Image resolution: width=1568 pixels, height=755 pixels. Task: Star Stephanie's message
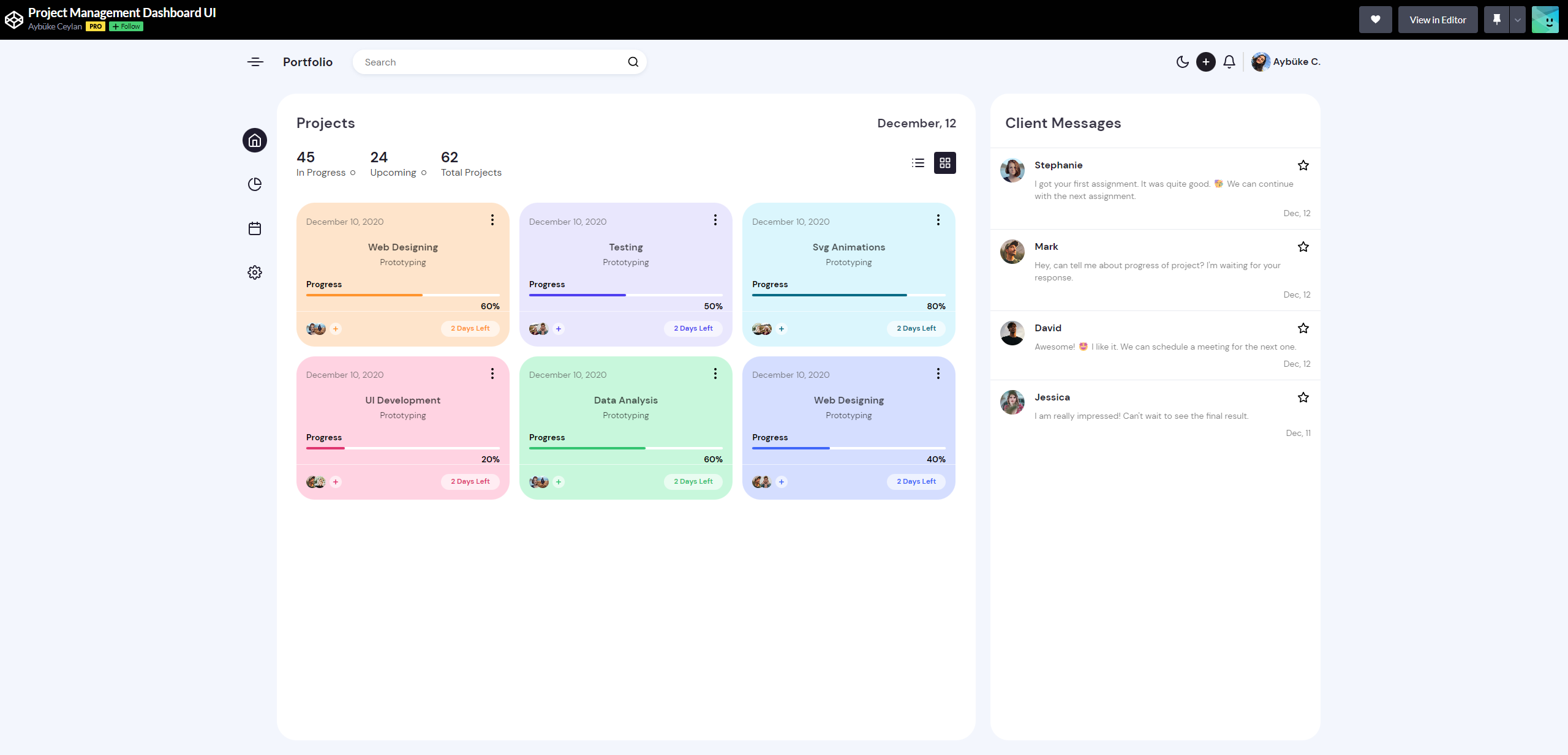[1303, 165]
